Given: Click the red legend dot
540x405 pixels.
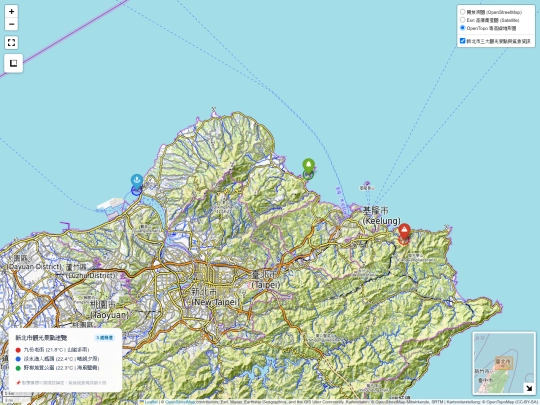Looking at the screenshot, I should tap(18, 350).
